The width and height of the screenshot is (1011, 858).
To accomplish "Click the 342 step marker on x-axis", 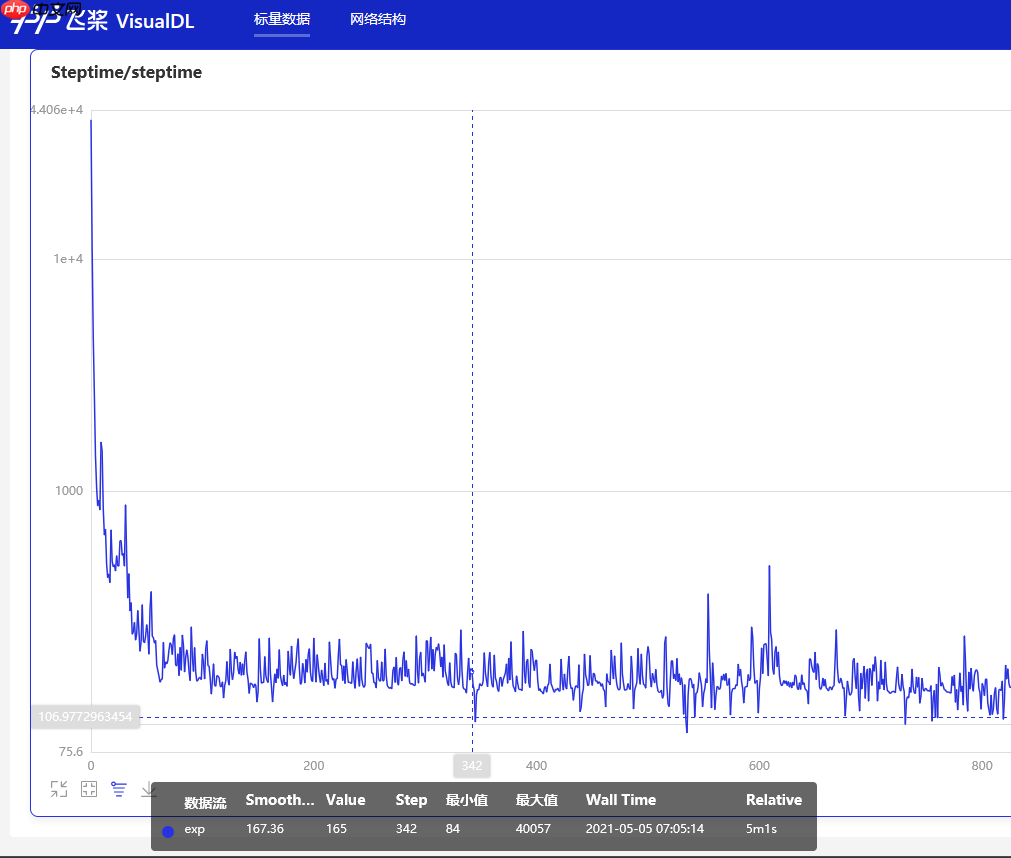I will tap(472, 766).
